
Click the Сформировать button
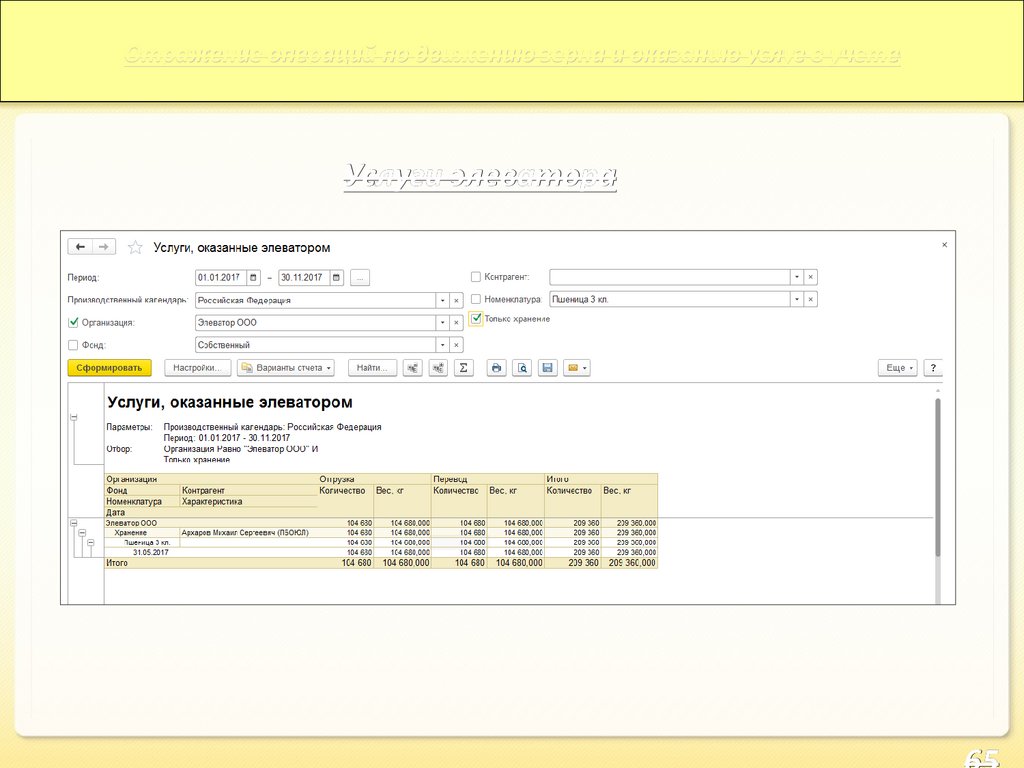pyautogui.click(x=109, y=368)
